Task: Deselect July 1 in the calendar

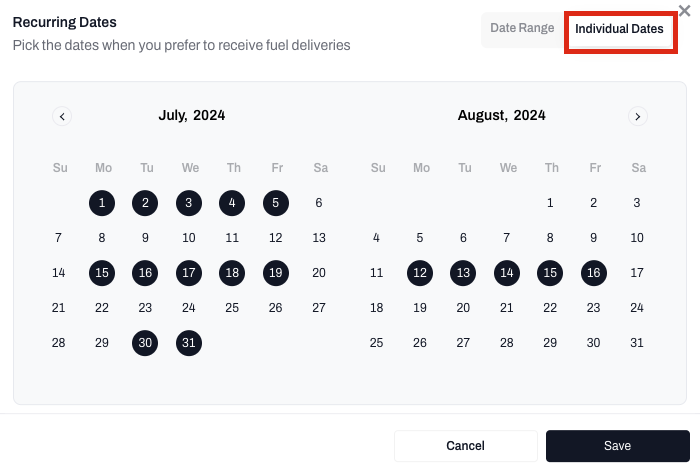Action: tap(102, 203)
